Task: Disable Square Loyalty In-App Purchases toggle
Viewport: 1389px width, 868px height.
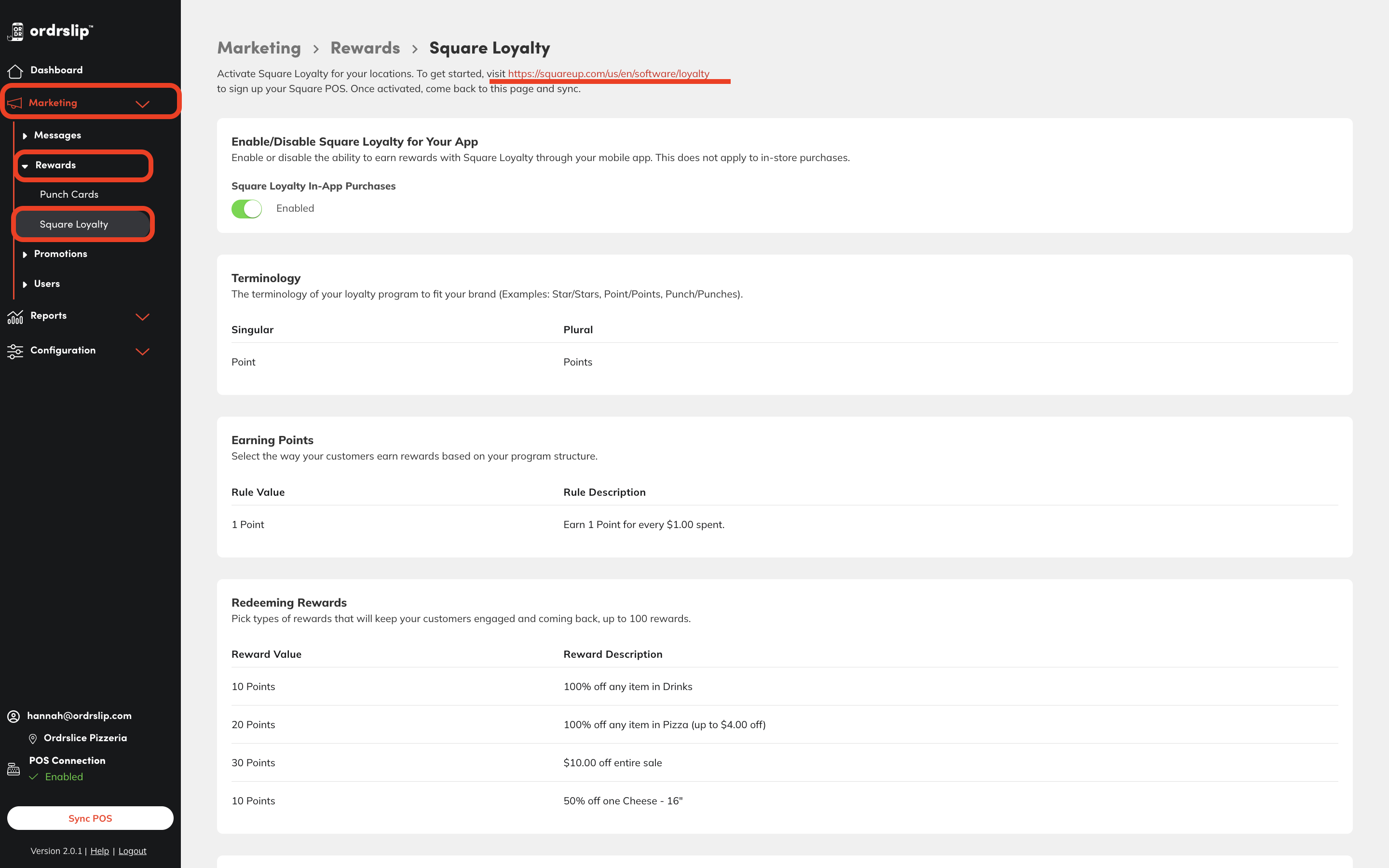Action: pyautogui.click(x=247, y=208)
